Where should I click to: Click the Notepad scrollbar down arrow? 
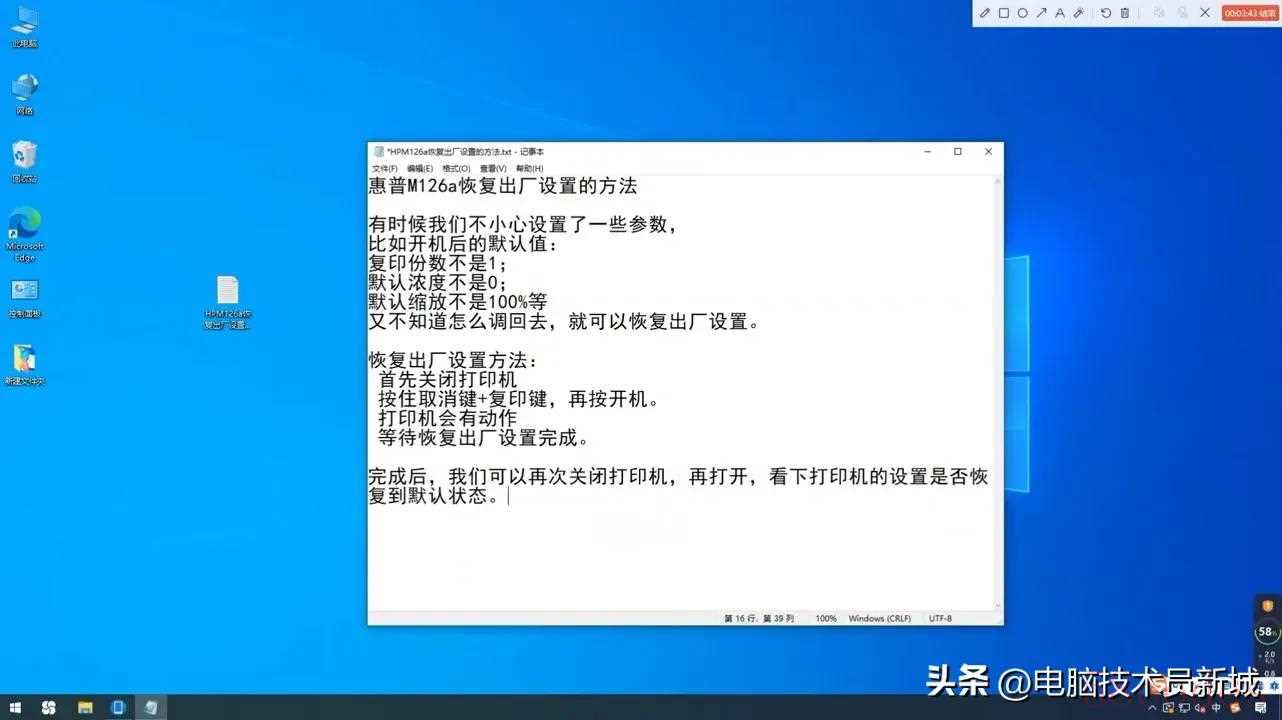tap(996, 604)
